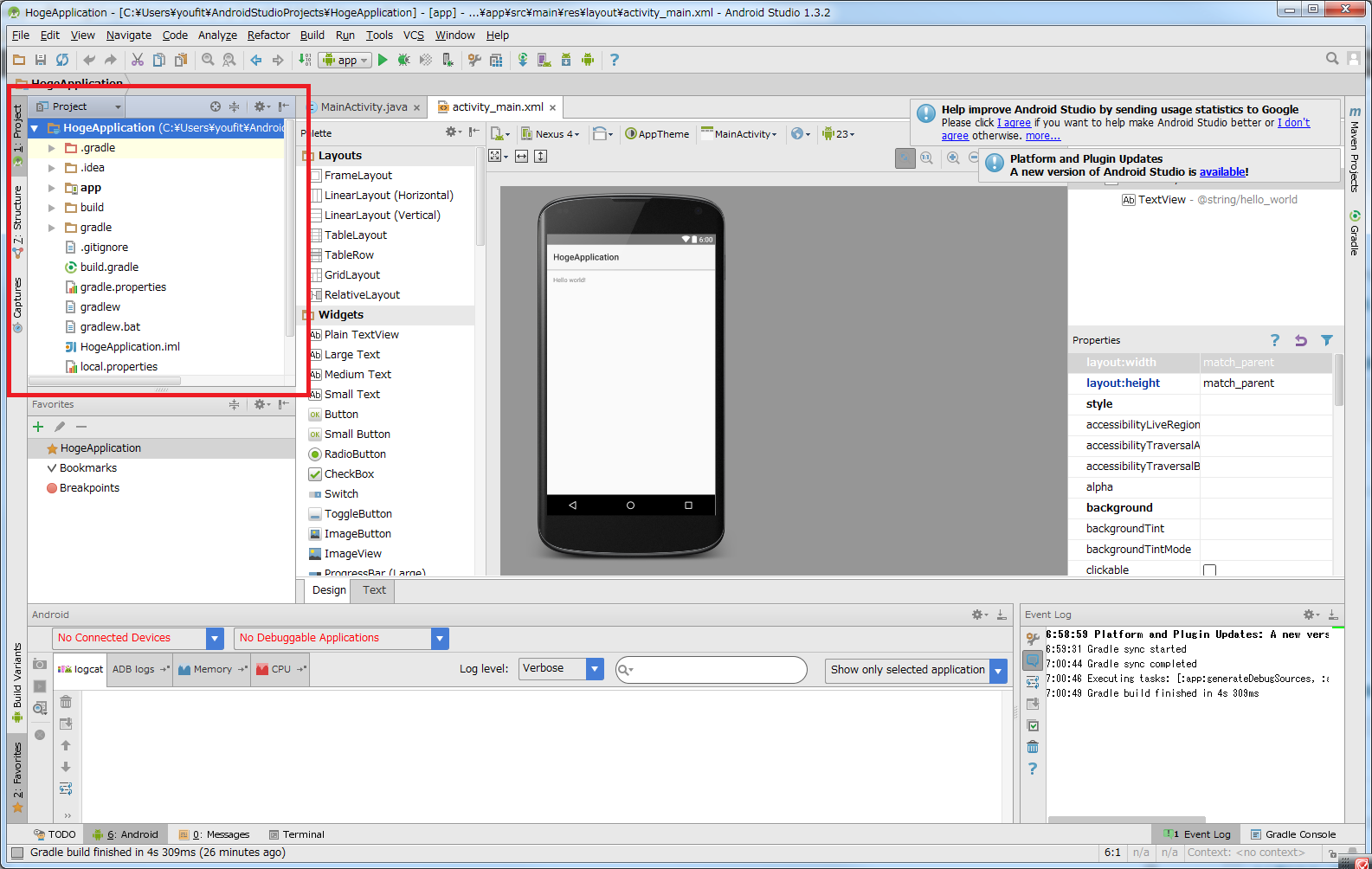Click the Show Expert Properties funnel icon
This screenshot has width=1372, height=869.
click(1327, 340)
